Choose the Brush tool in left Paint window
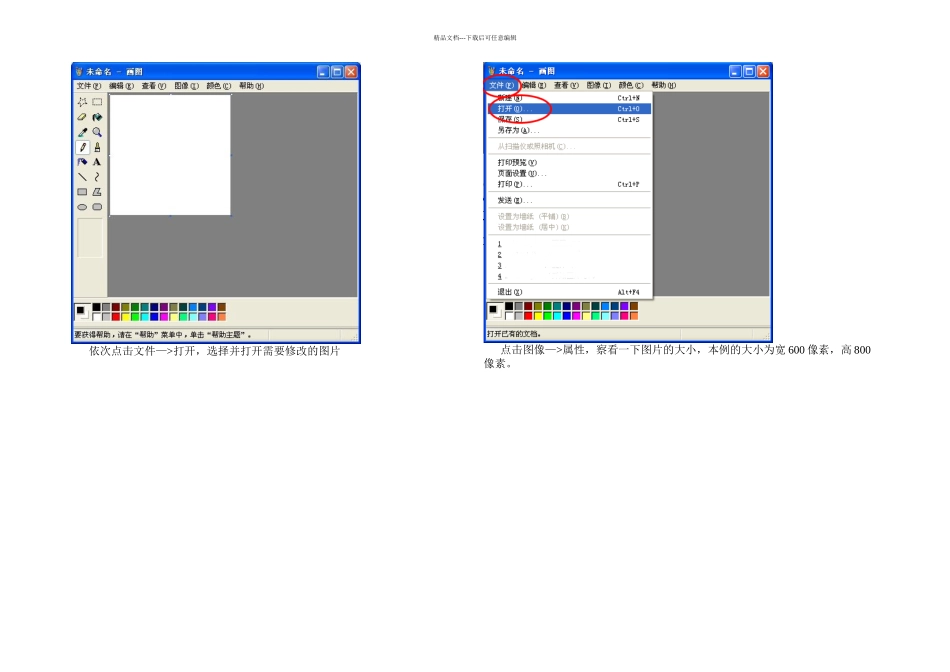The width and height of the screenshot is (950, 672). (97, 147)
